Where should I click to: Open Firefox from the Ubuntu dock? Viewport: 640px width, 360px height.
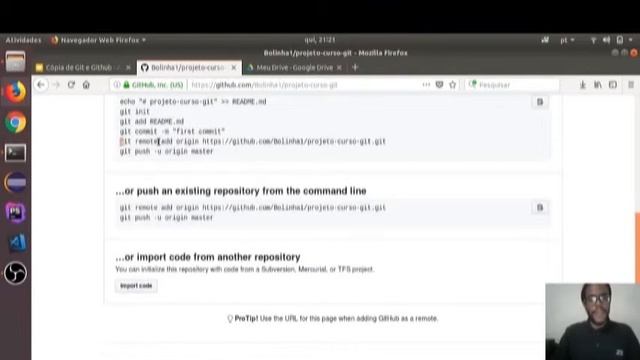16,91
